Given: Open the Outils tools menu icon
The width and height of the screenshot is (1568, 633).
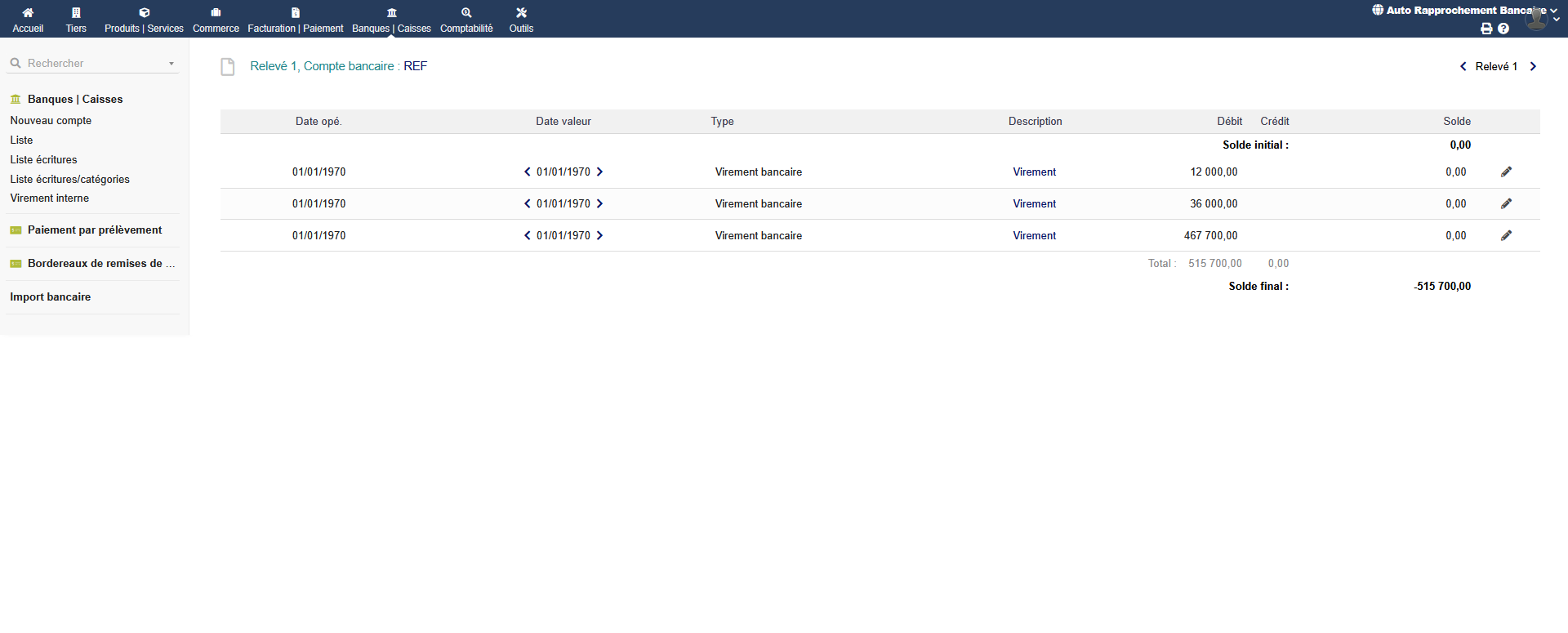Looking at the screenshot, I should [x=521, y=13].
